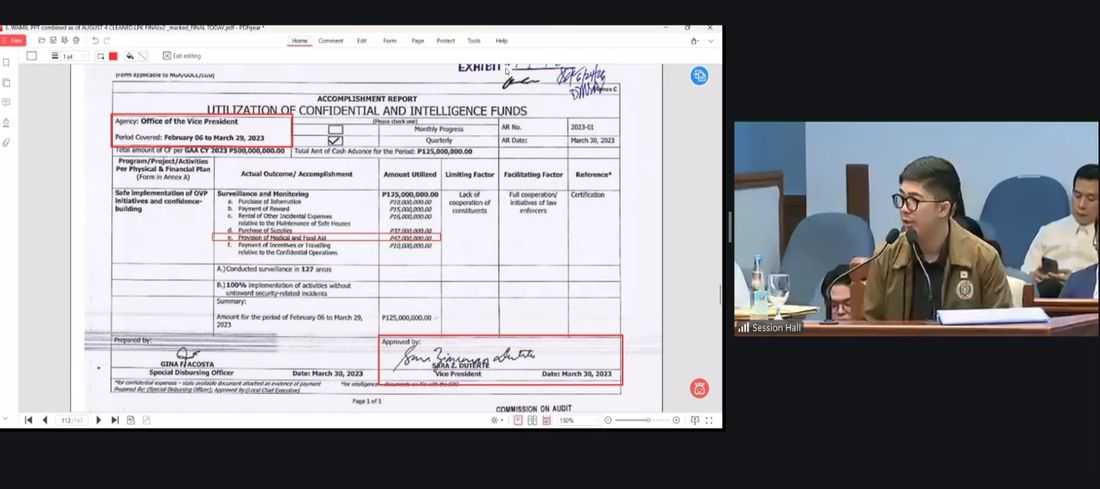Click the Monthly Progress checkbox in document
The width and height of the screenshot is (1100, 489).
click(x=336, y=129)
